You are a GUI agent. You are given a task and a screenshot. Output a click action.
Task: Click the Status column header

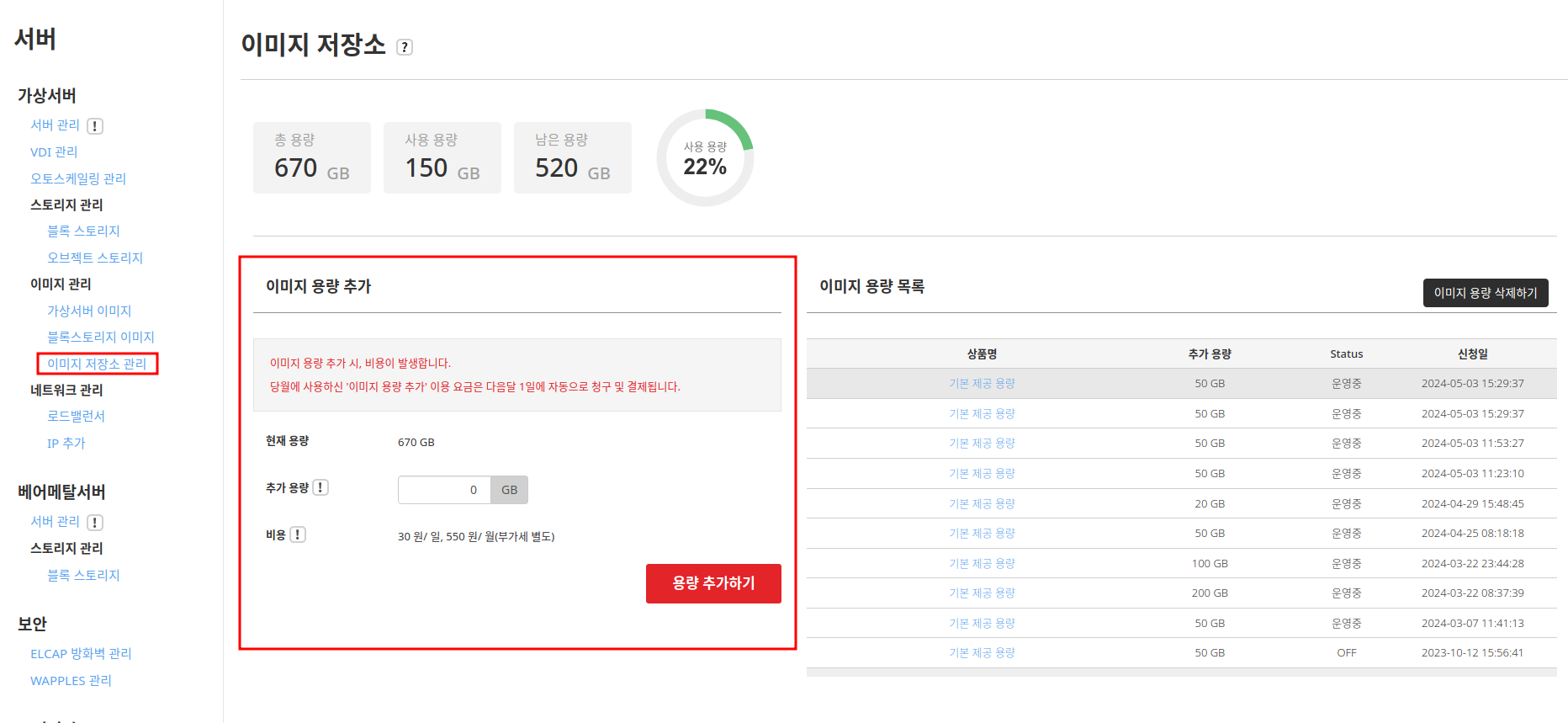1346,354
